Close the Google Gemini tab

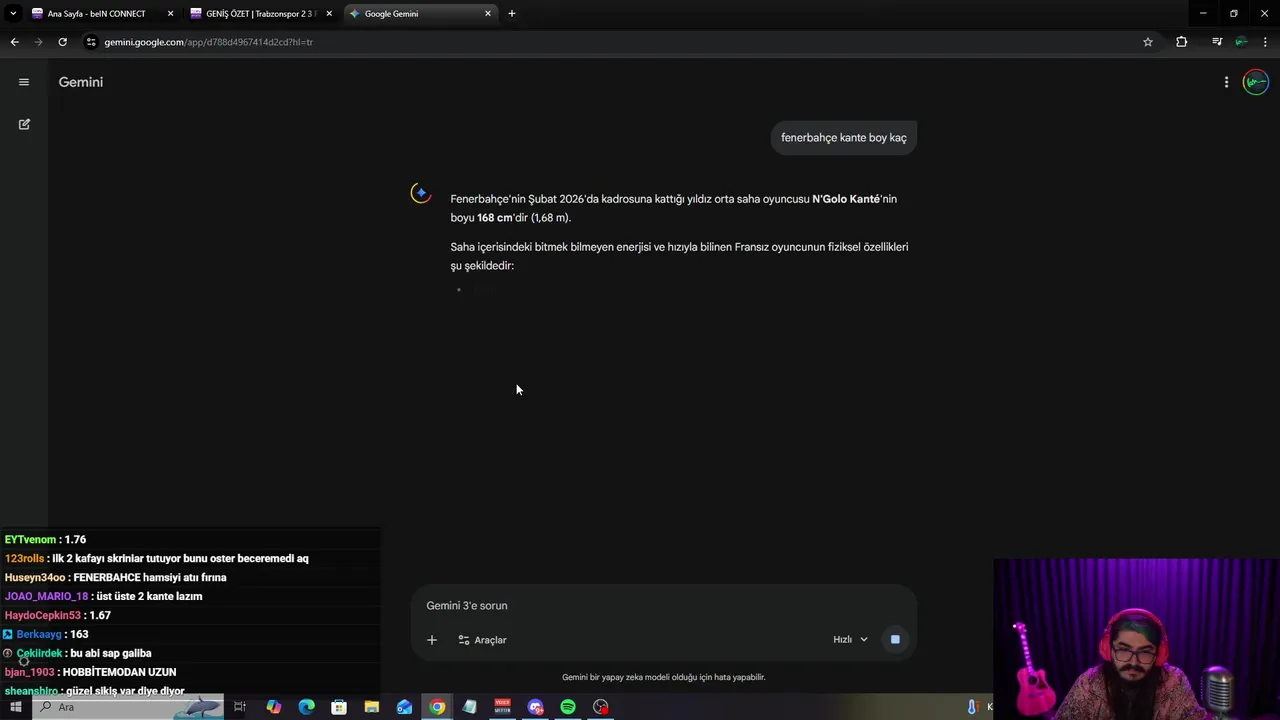488,14
